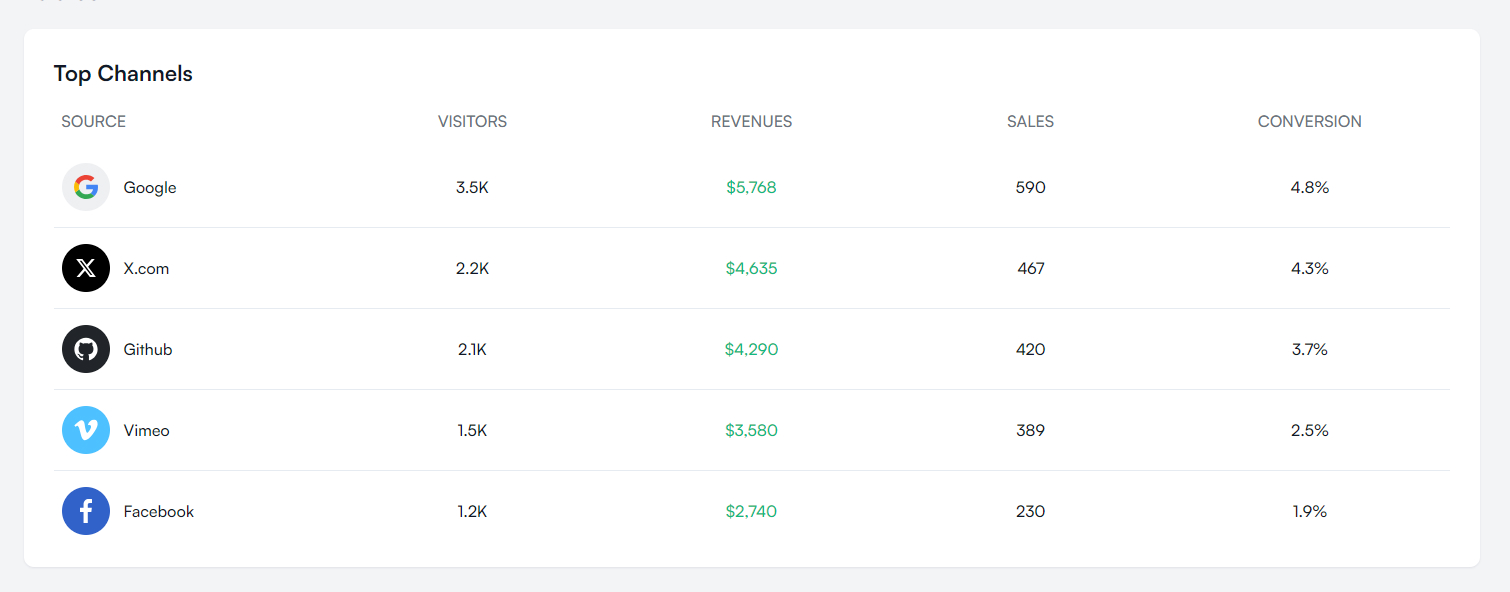Screen dimensions: 1510x592
Task: Click the Github logo icon
Action: pos(86,349)
